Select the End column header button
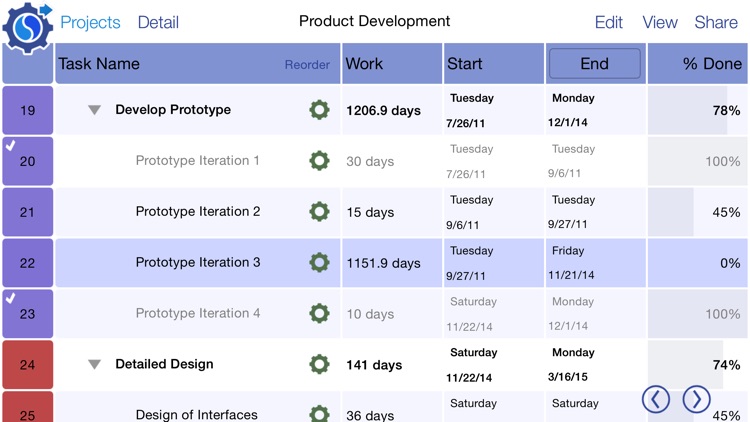Image resolution: width=750 pixels, height=422 pixels. pyautogui.click(x=595, y=63)
